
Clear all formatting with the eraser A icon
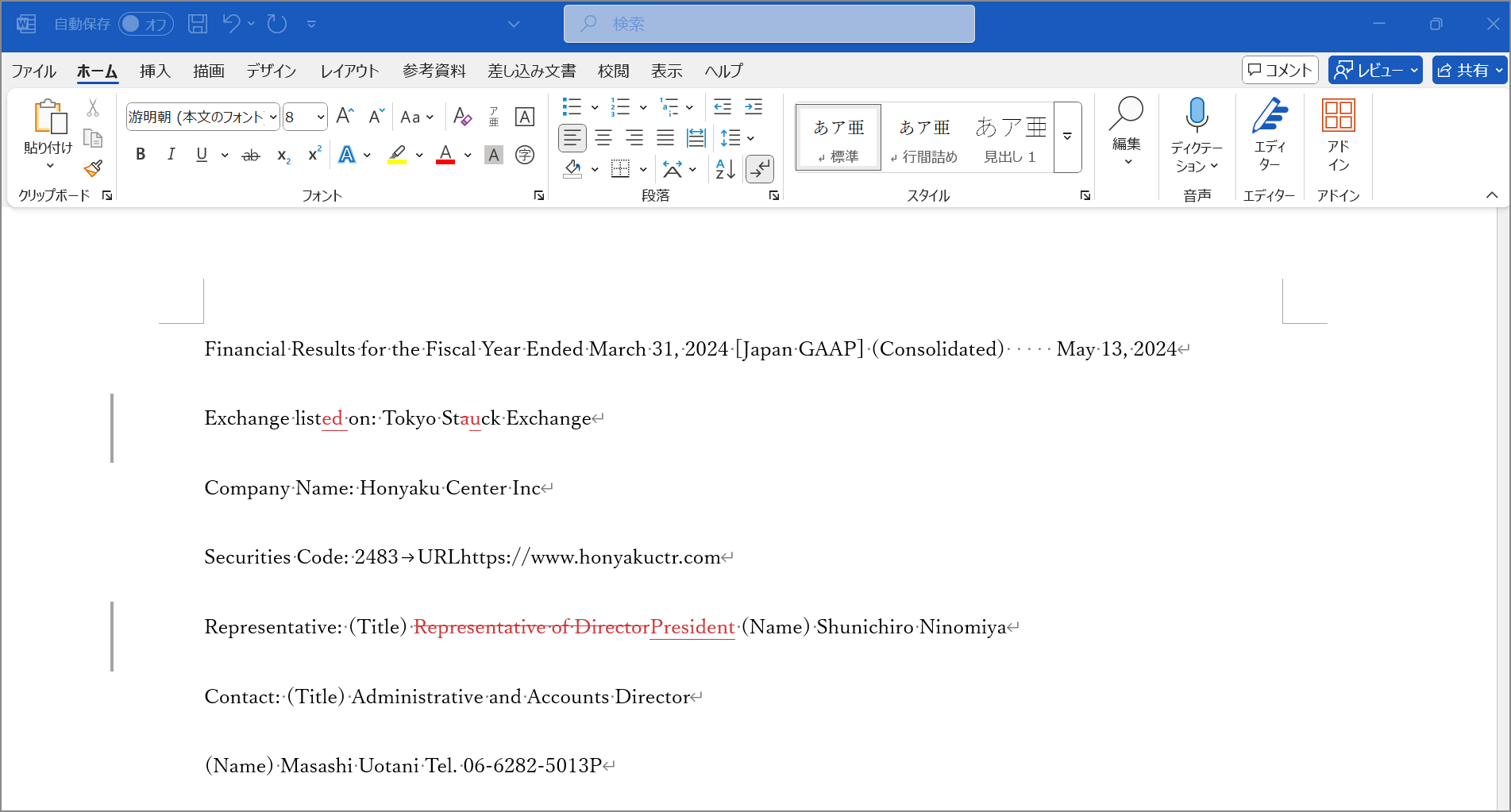click(x=462, y=117)
